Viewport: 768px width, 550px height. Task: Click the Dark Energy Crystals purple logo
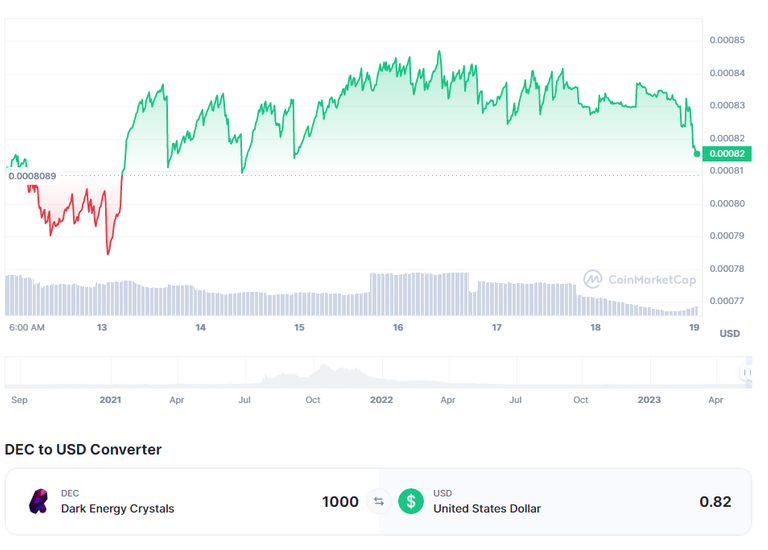tap(39, 502)
